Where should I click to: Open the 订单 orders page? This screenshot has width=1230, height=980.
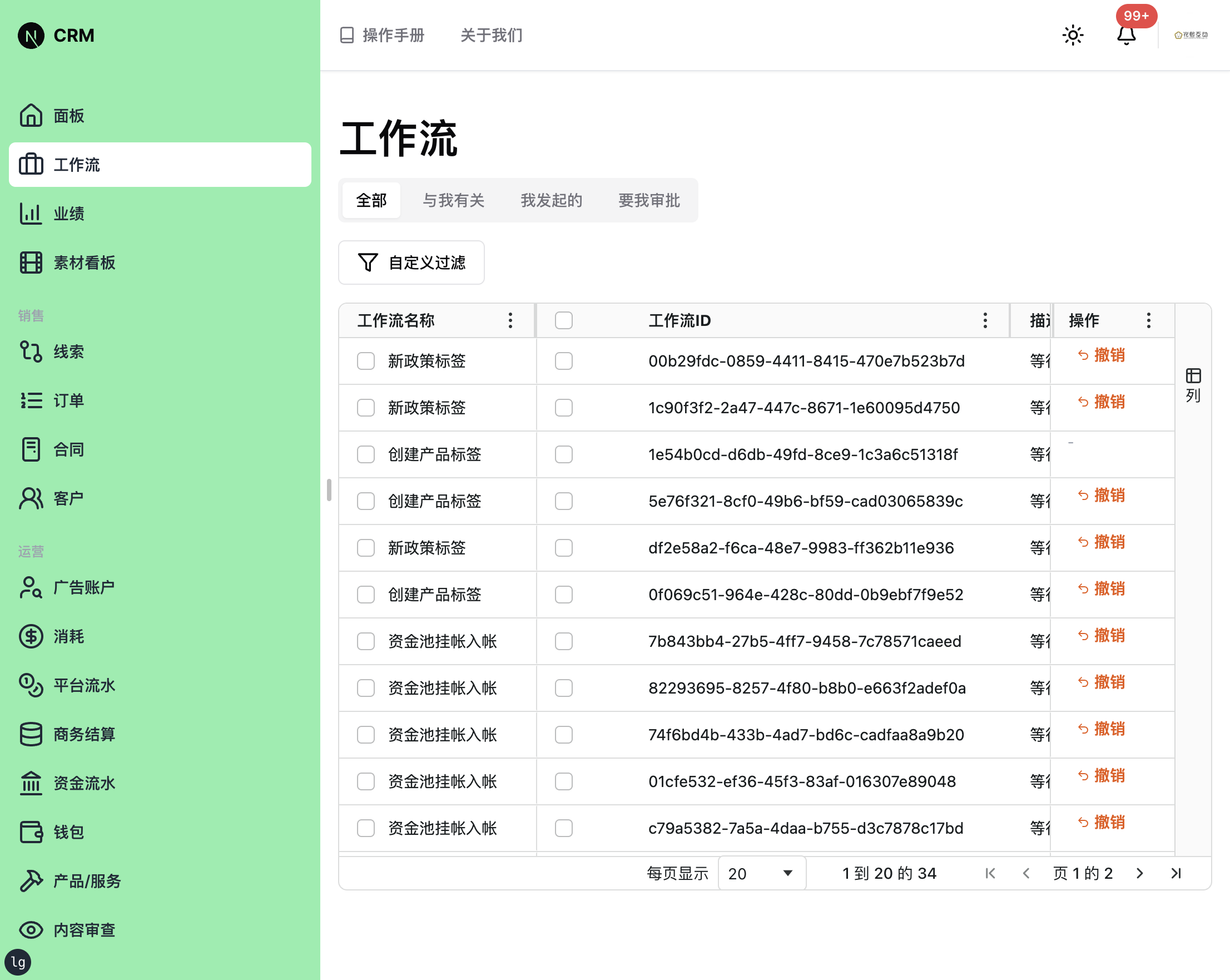pyautogui.click(x=67, y=400)
